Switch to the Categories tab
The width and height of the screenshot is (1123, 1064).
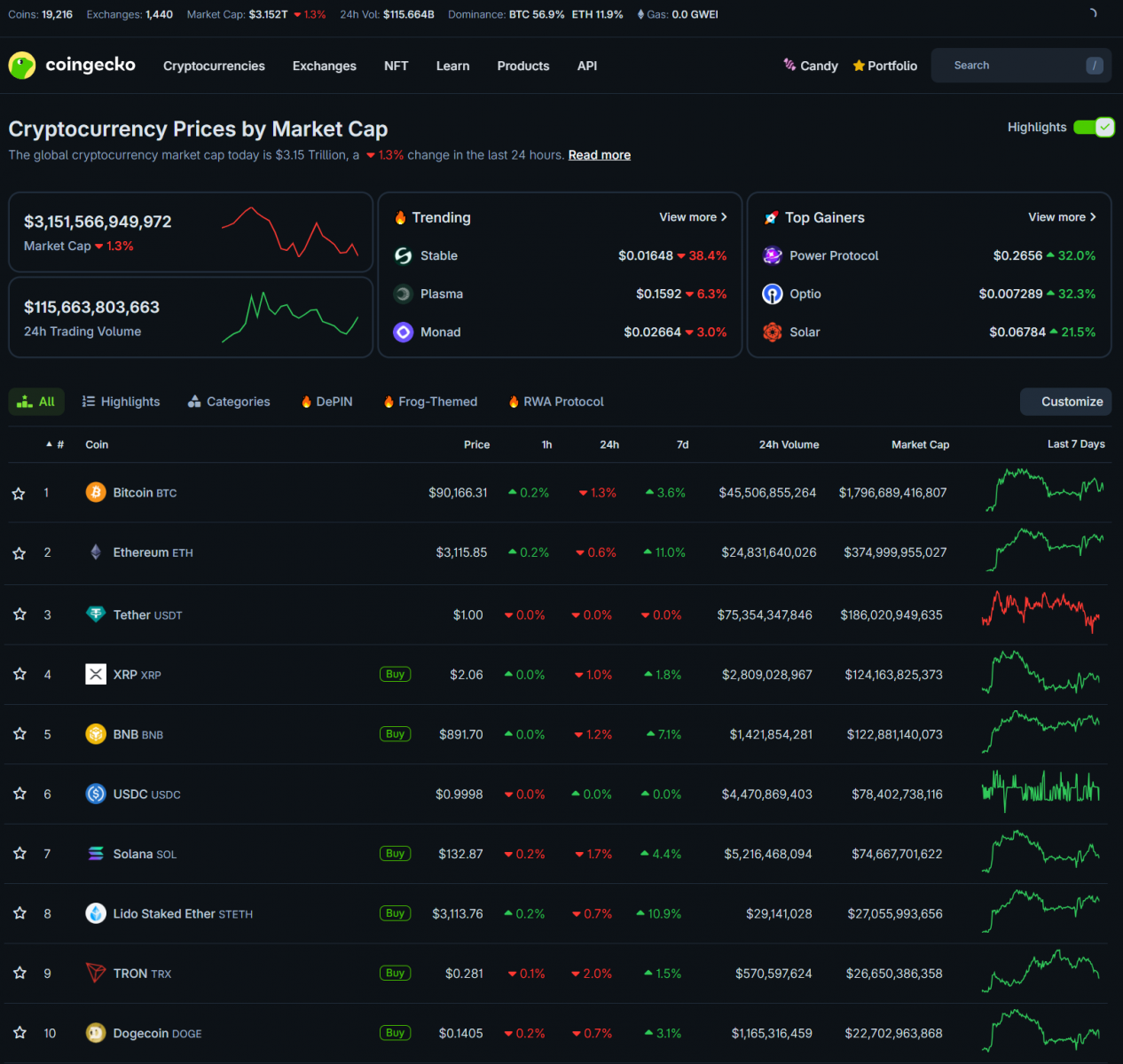pyautogui.click(x=229, y=402)
